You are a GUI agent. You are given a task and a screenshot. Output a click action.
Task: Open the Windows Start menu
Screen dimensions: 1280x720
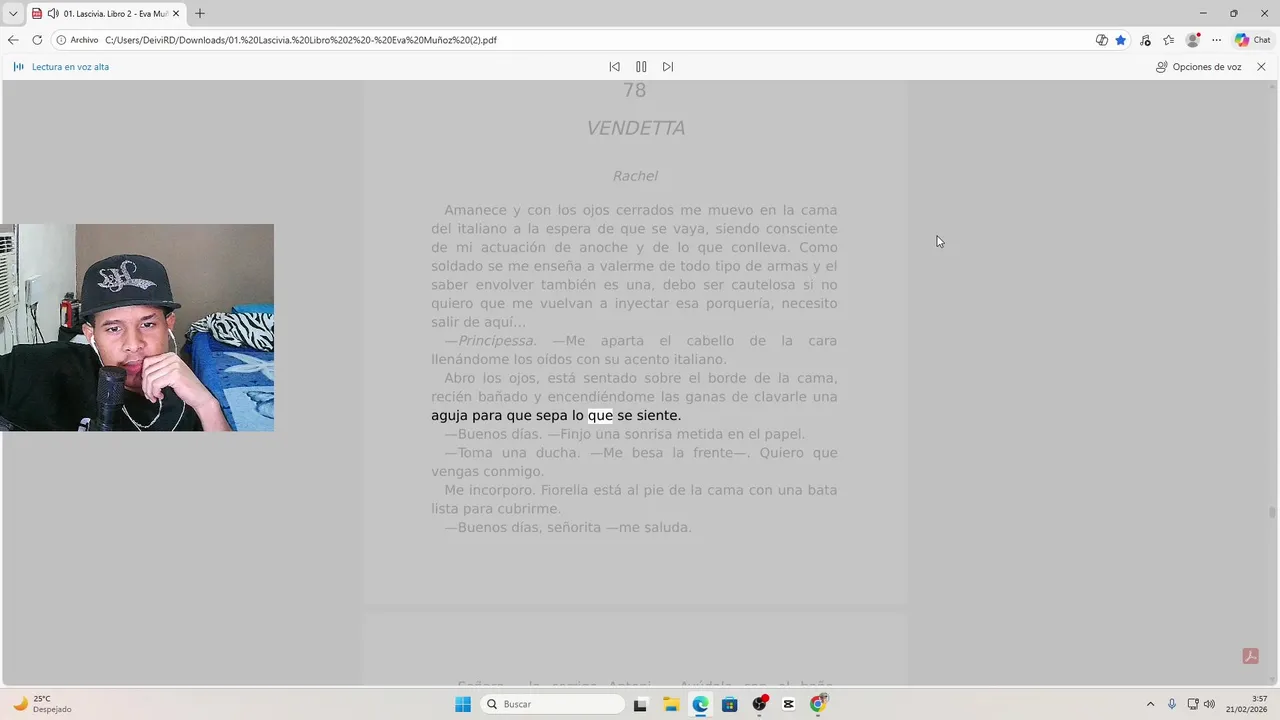pyautogui.click(x=463, y=704)
